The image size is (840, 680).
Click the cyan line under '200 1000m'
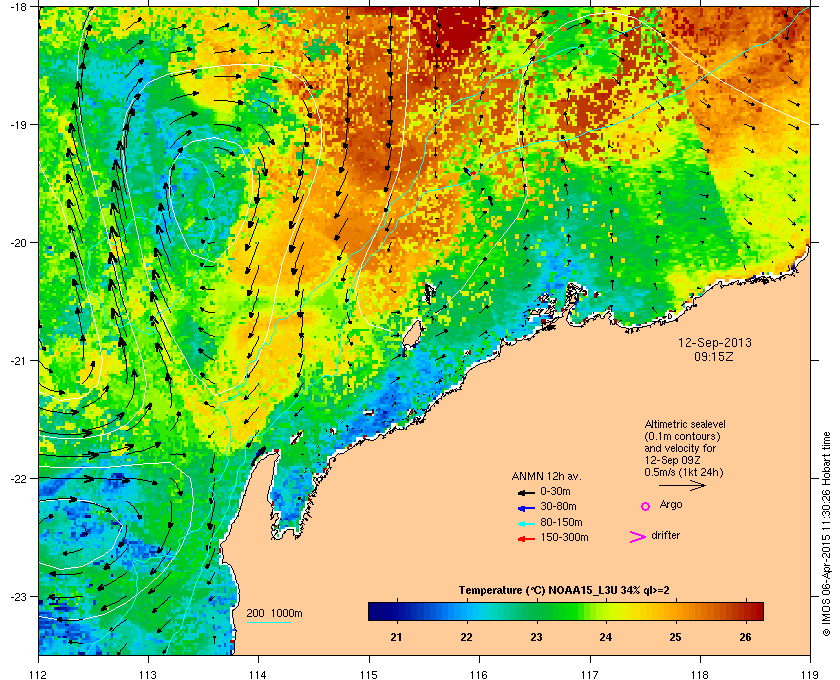pos(269,622)
